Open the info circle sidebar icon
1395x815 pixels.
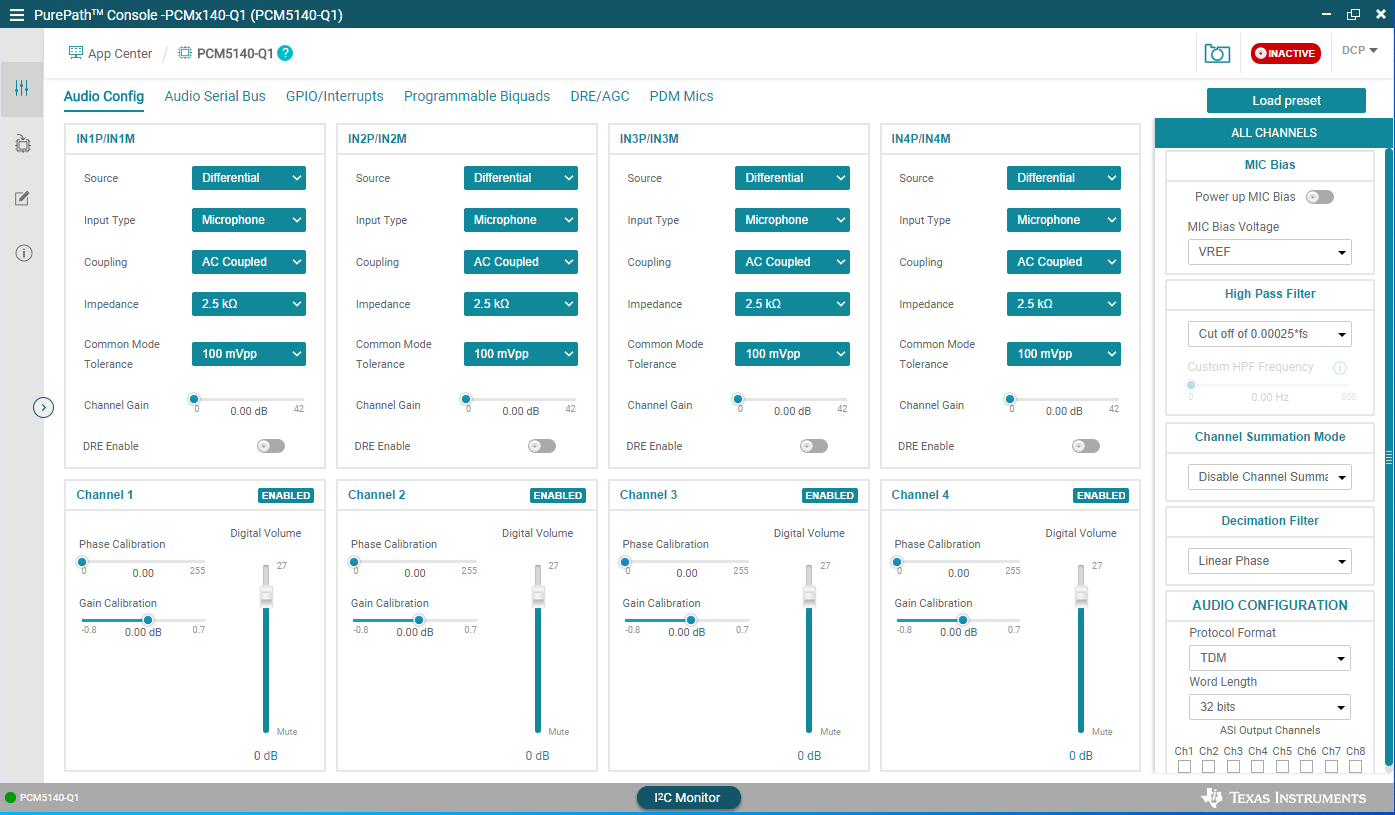[23, 253]
